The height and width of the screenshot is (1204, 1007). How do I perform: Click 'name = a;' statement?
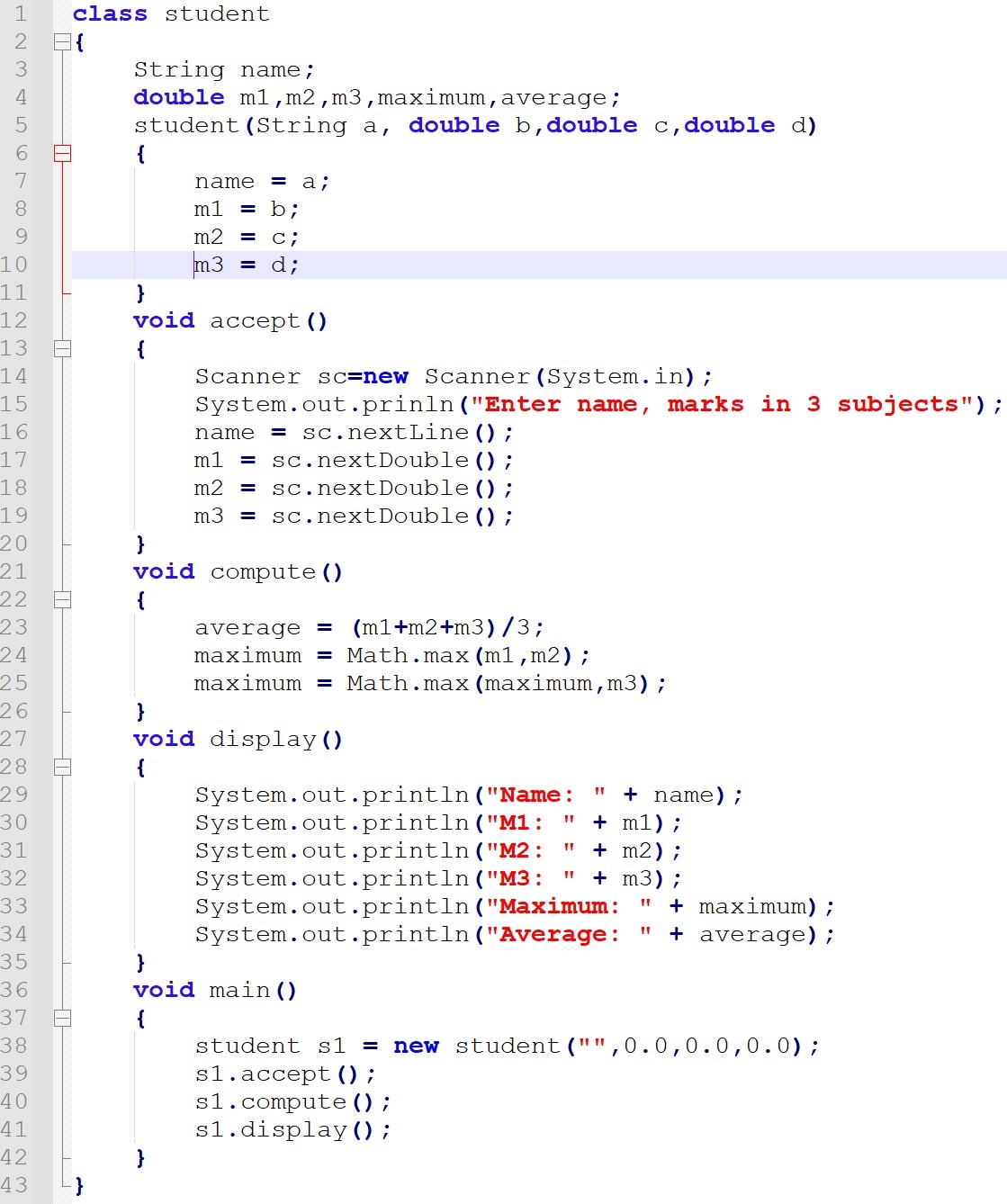click(262, 181)
